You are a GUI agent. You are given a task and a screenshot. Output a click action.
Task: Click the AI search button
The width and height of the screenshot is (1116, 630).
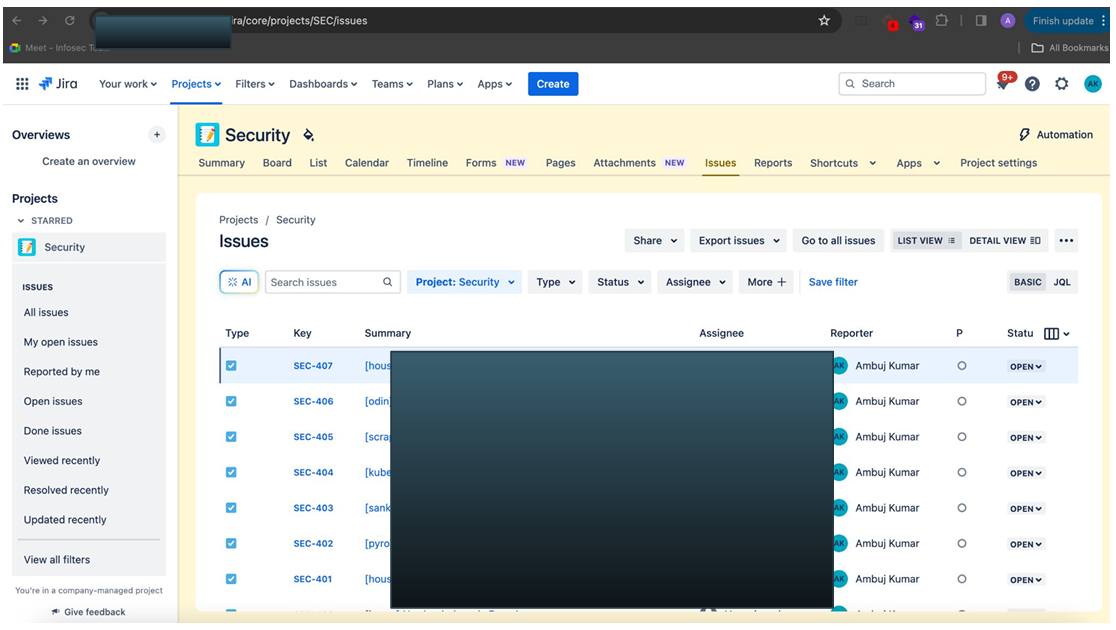click(x=239, y=282)
